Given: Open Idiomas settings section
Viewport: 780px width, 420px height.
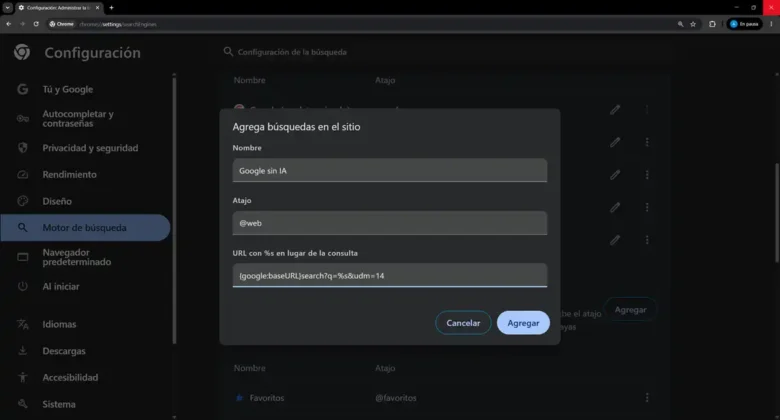Looking at the screenshot, I should tap(59, 324).
